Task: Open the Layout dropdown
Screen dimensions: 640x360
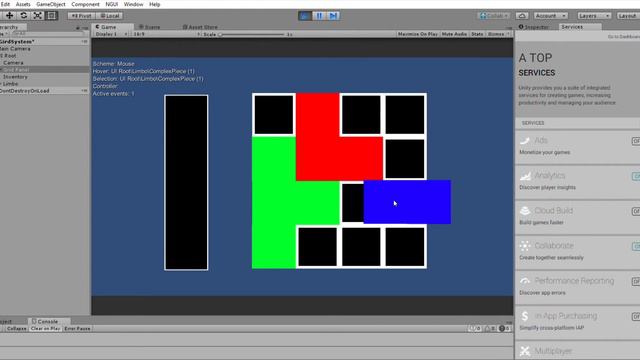Action: click(x=628, y=16)
